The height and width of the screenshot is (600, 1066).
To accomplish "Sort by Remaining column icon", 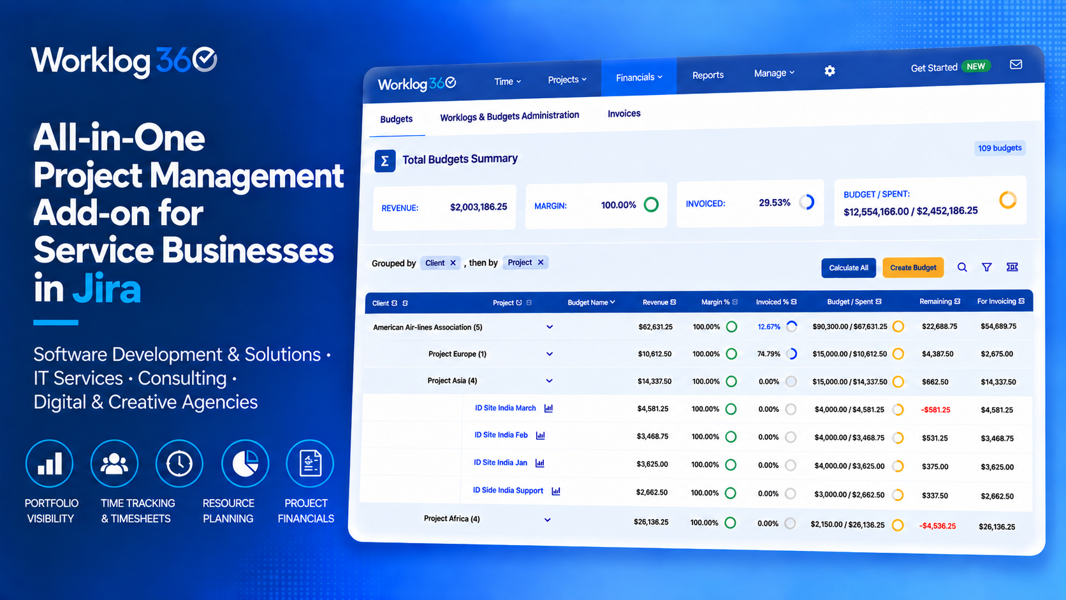I will tap(957, 302).
